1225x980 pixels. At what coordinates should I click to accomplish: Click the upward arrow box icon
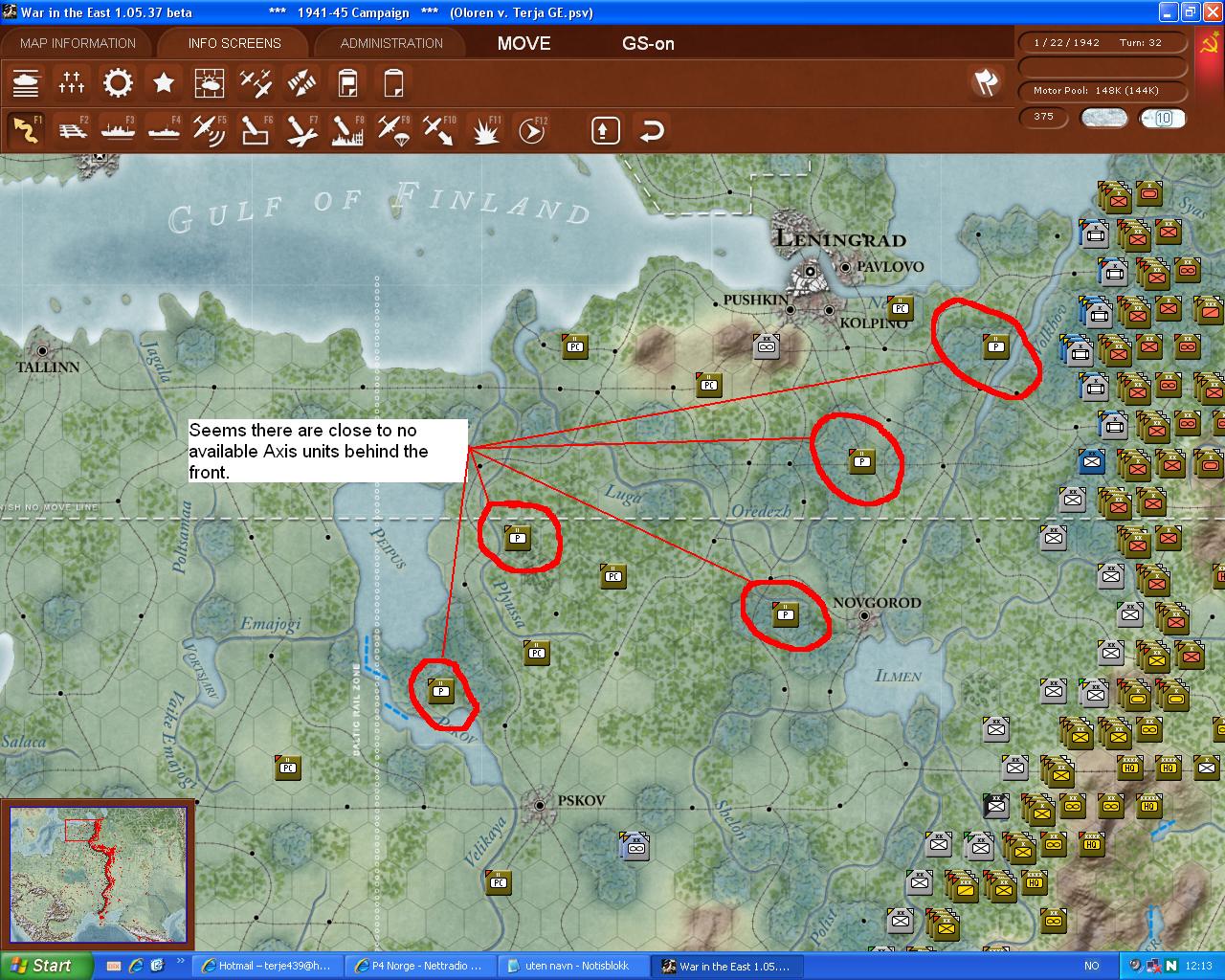[x=605, y=130]
